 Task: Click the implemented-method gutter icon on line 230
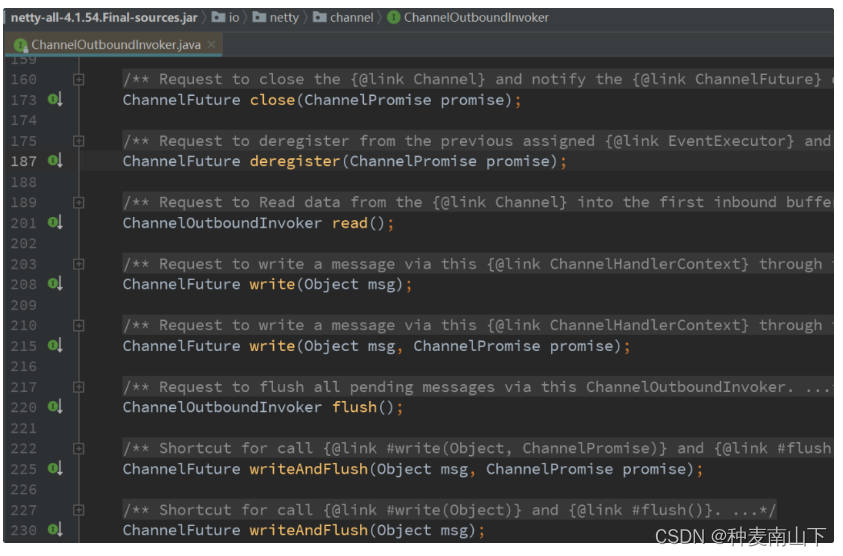coord(55,530)
